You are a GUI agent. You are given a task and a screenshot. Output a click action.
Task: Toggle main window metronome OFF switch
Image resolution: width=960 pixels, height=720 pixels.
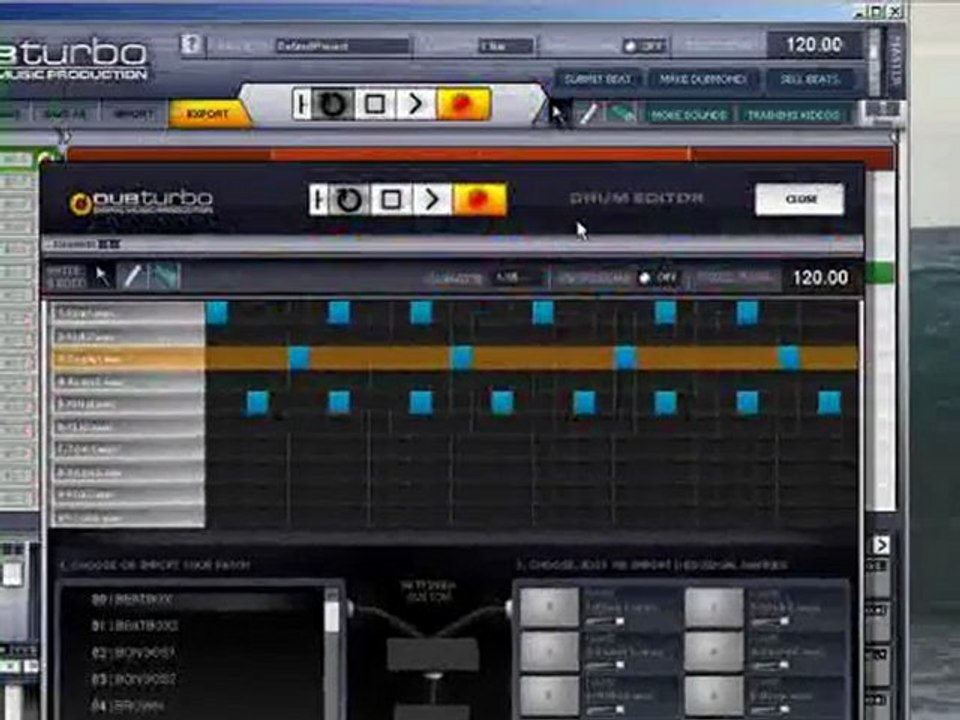pos(644,46)
